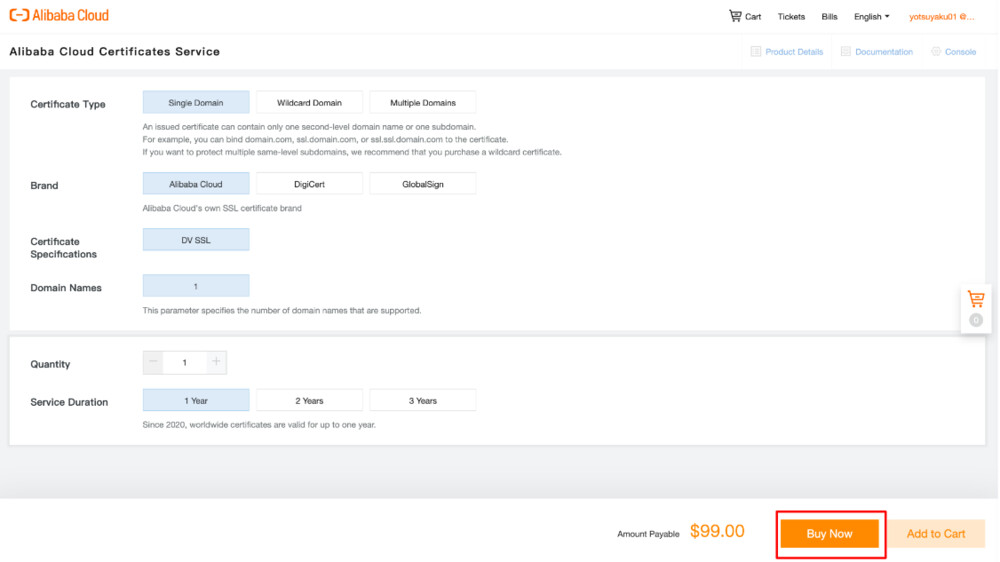Open the Product Details link
Screen dimensions: 1000x562
[x=794, y=52]
